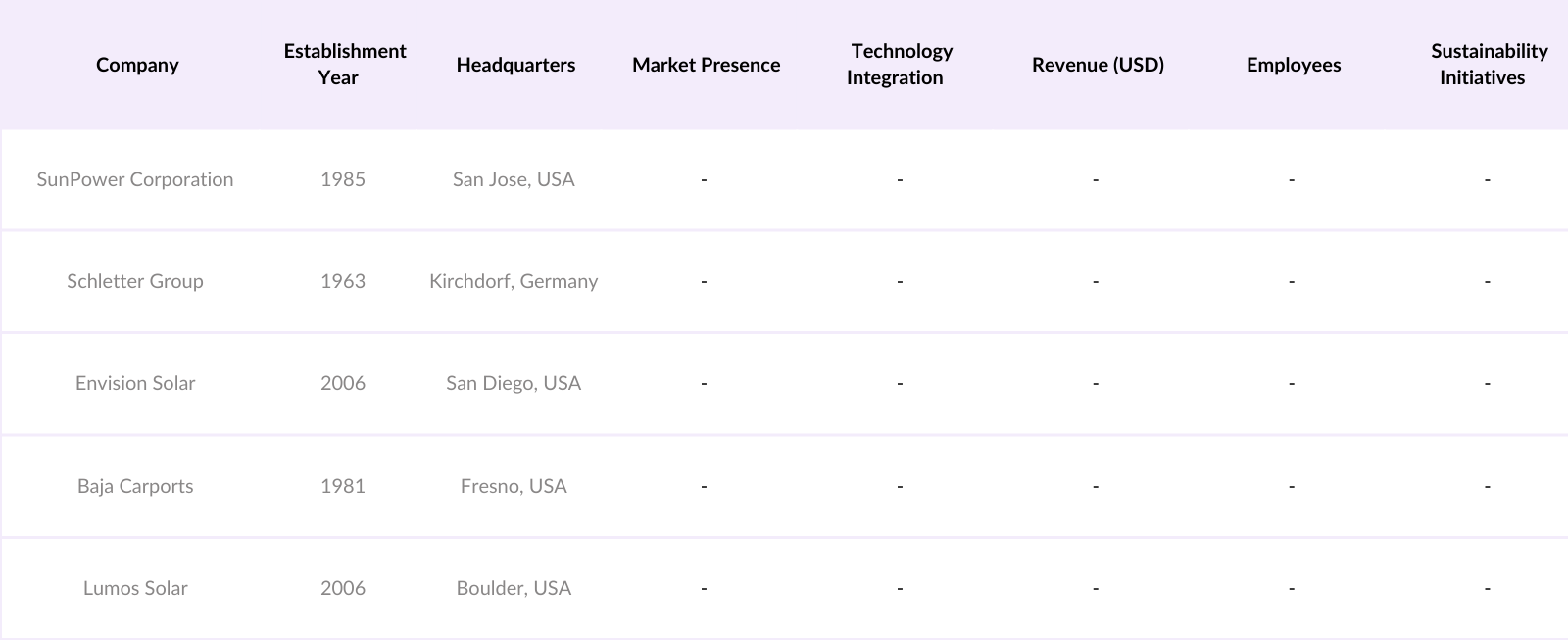This screenshot has width=1568, height=640.
Task: Click Schletter Group's Market Presence cell
Action: click(704, 281)
